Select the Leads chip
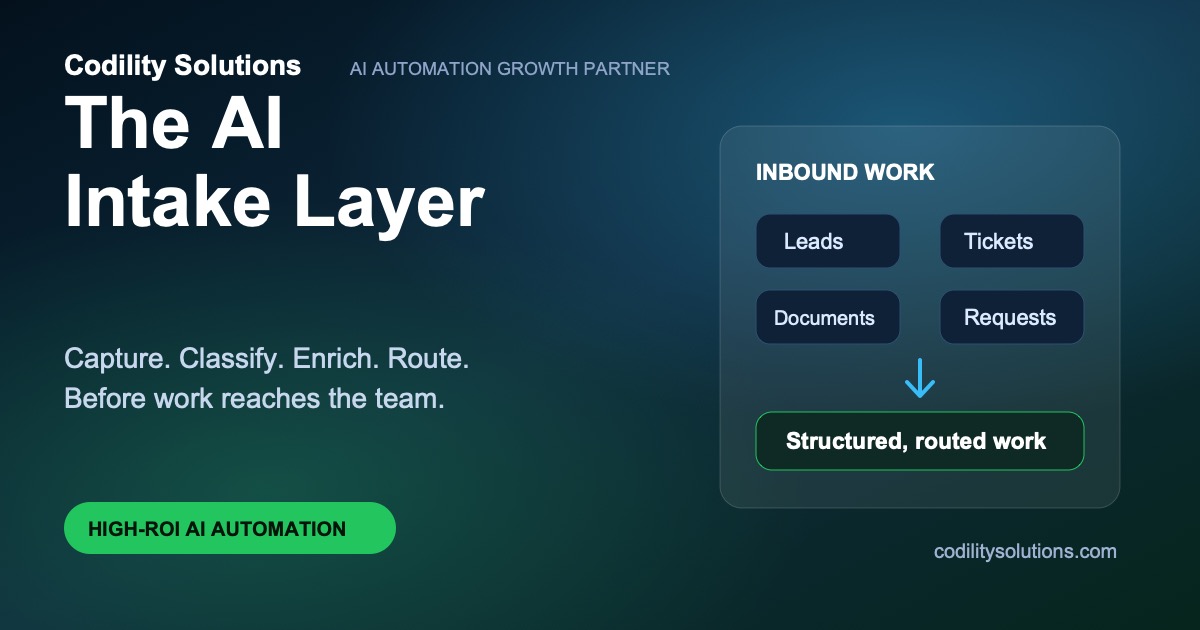 coord(828,241)
